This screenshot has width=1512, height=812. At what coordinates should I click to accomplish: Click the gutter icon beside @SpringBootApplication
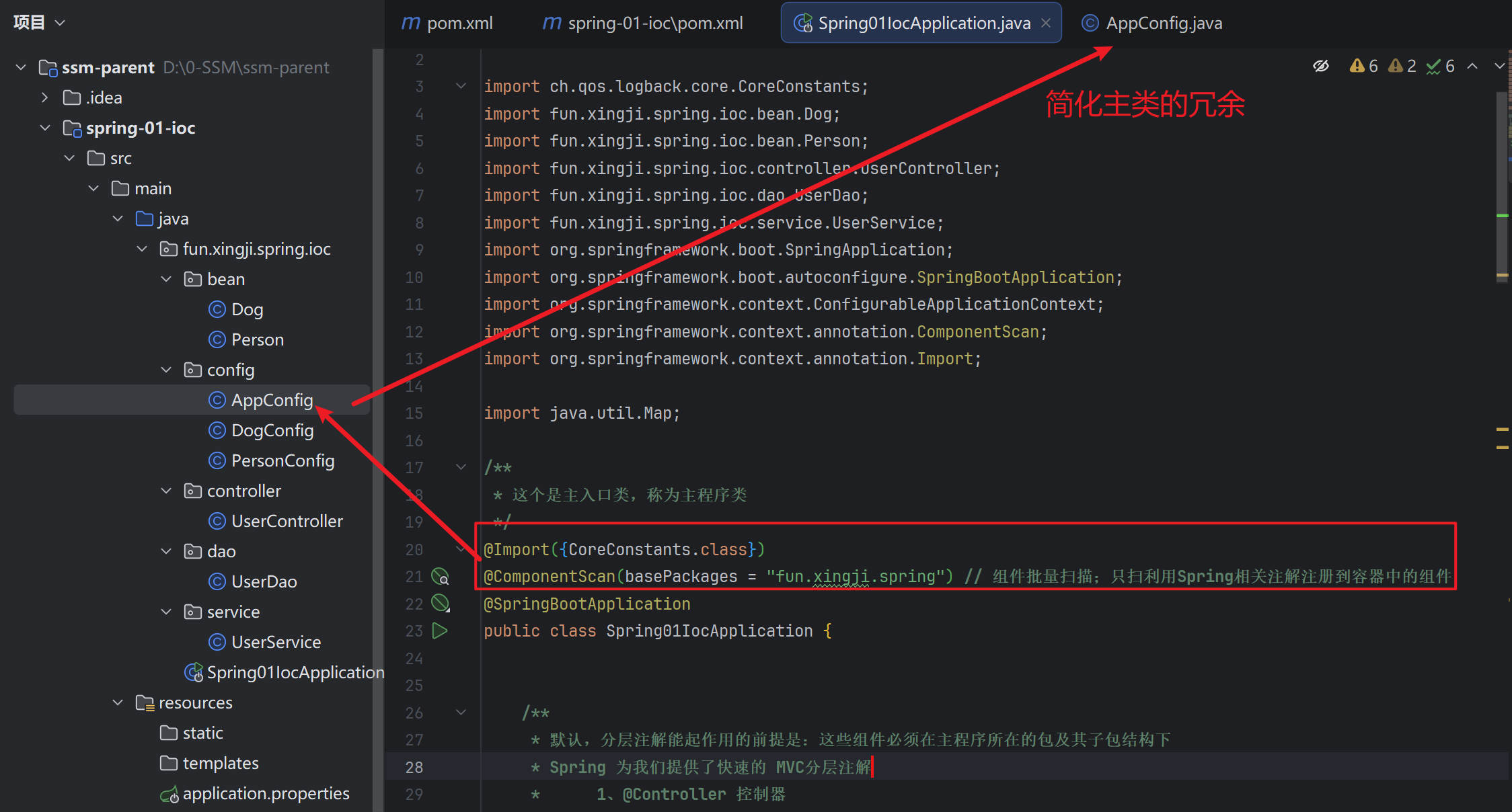tap(440, 603)
